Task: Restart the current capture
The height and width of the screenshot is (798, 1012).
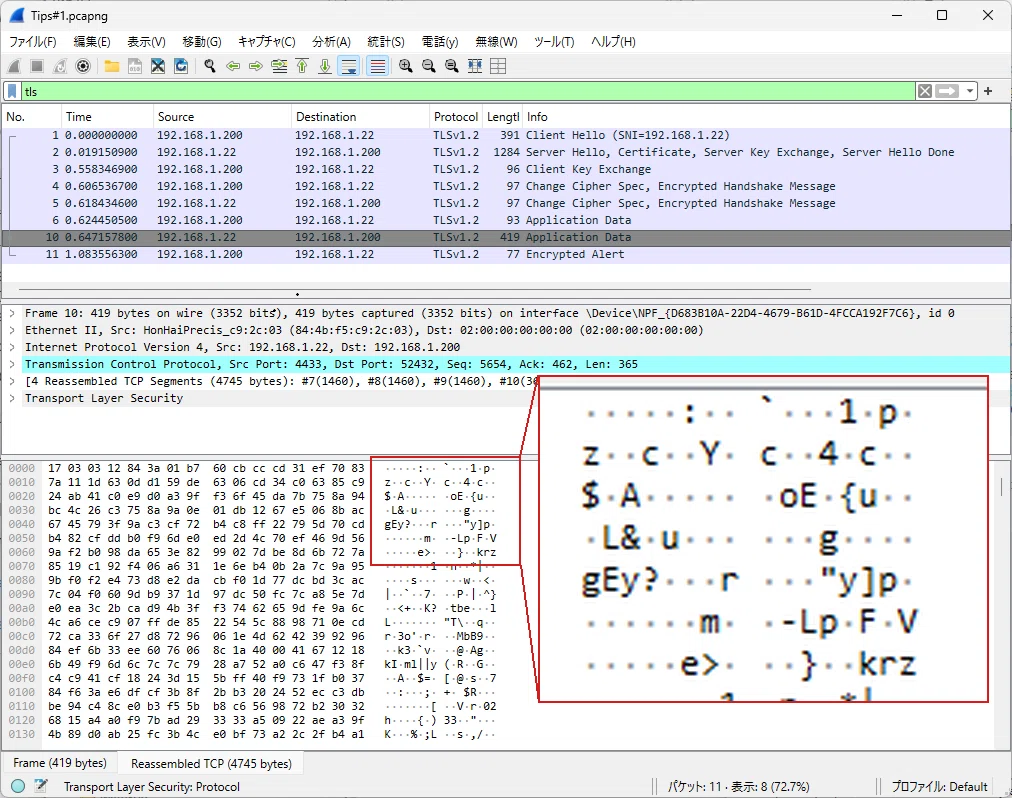Action: 60,66
